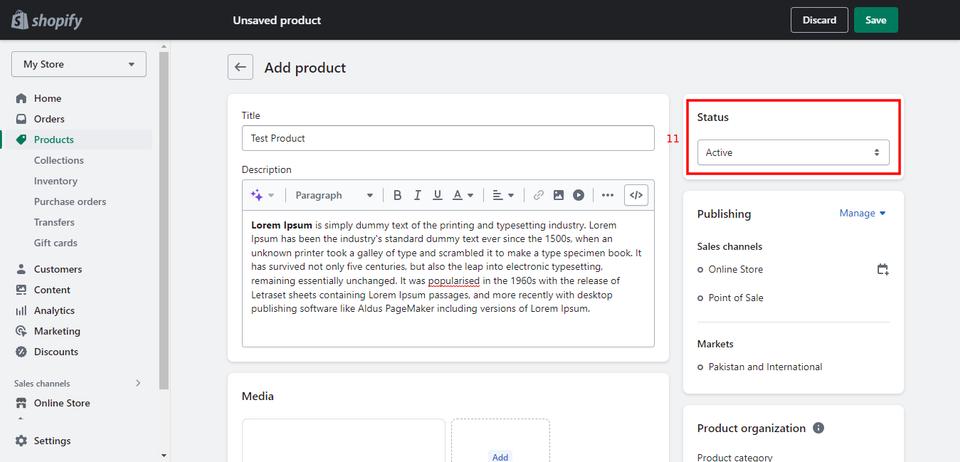
Task: Open Collections under Products
Action: (59, 160)
